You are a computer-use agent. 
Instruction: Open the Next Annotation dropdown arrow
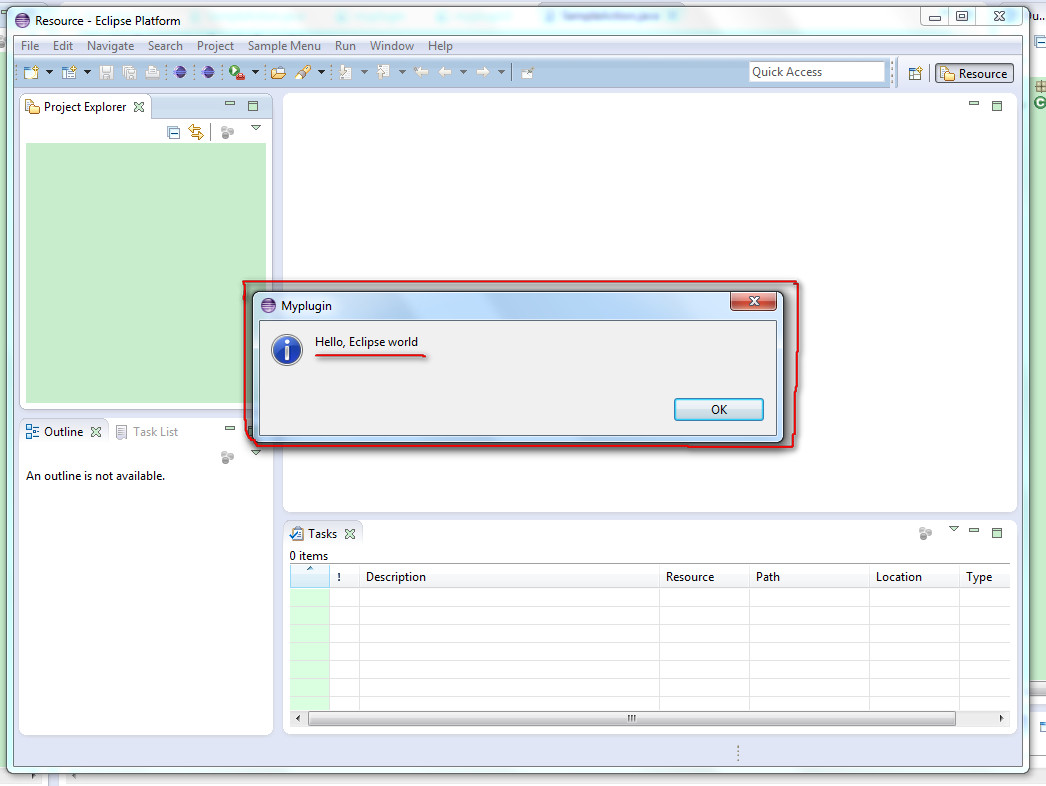tap(364, 72)
